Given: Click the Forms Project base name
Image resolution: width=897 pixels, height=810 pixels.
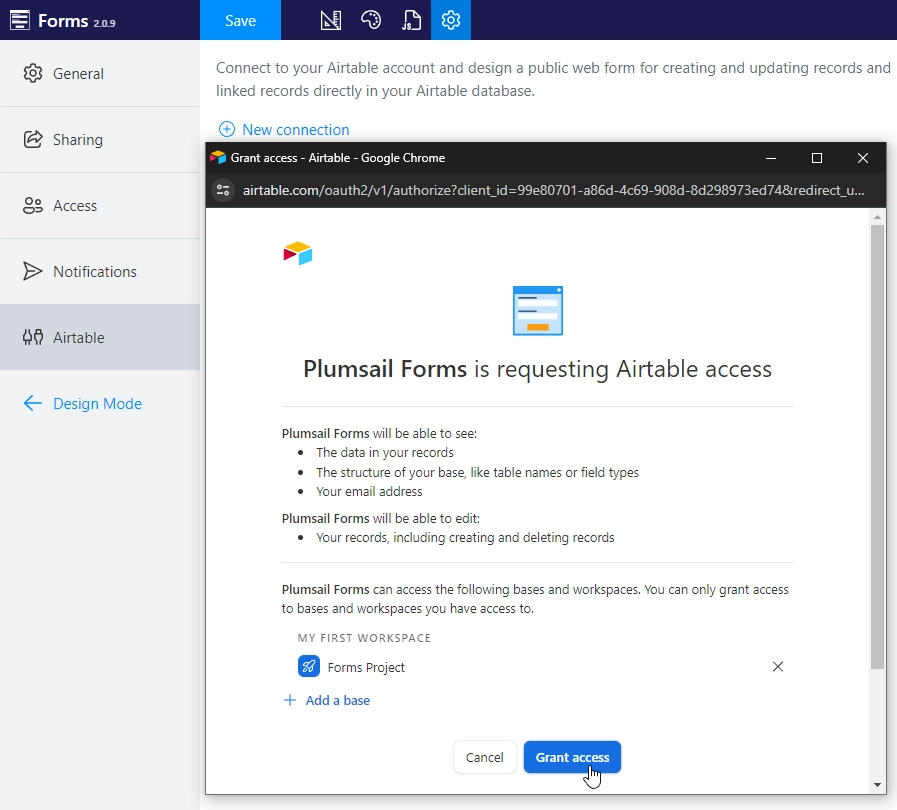Looking at the screenshot, I should 366,667.
